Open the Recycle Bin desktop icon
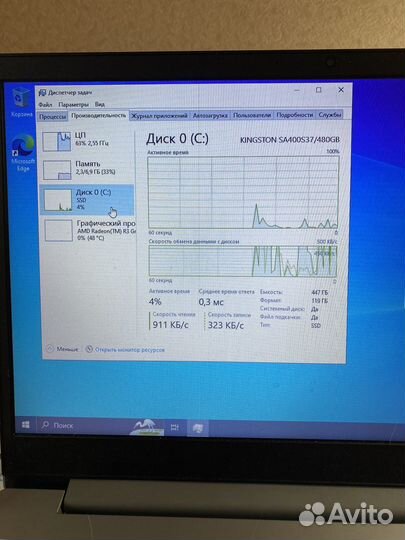This screenshot has height=540, width=405. [22, 102]
